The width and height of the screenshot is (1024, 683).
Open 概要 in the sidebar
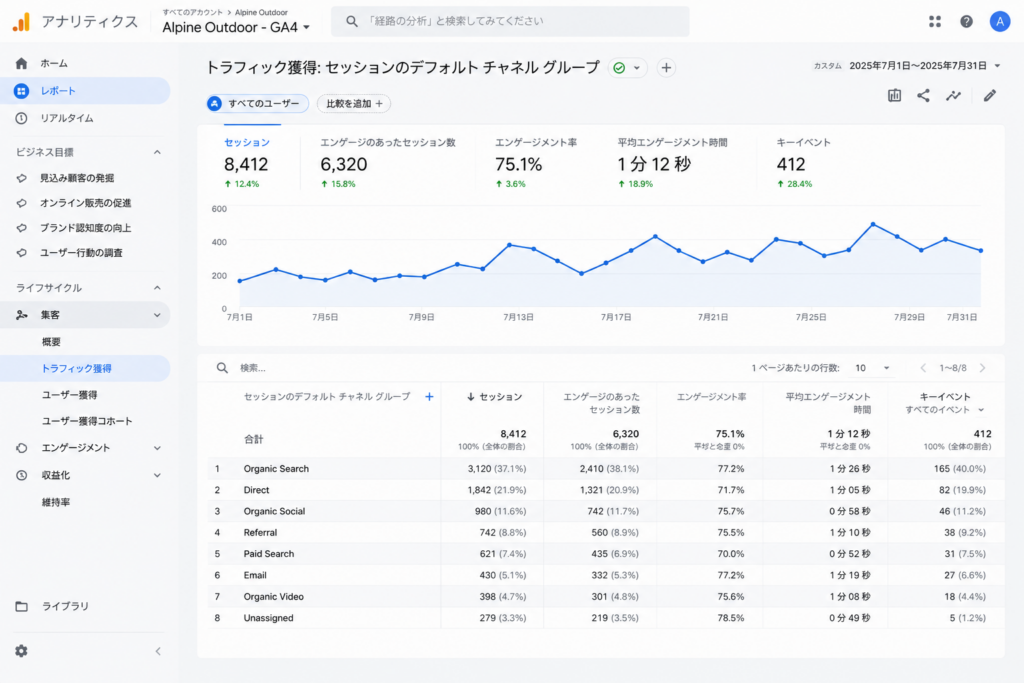(51, 342)
